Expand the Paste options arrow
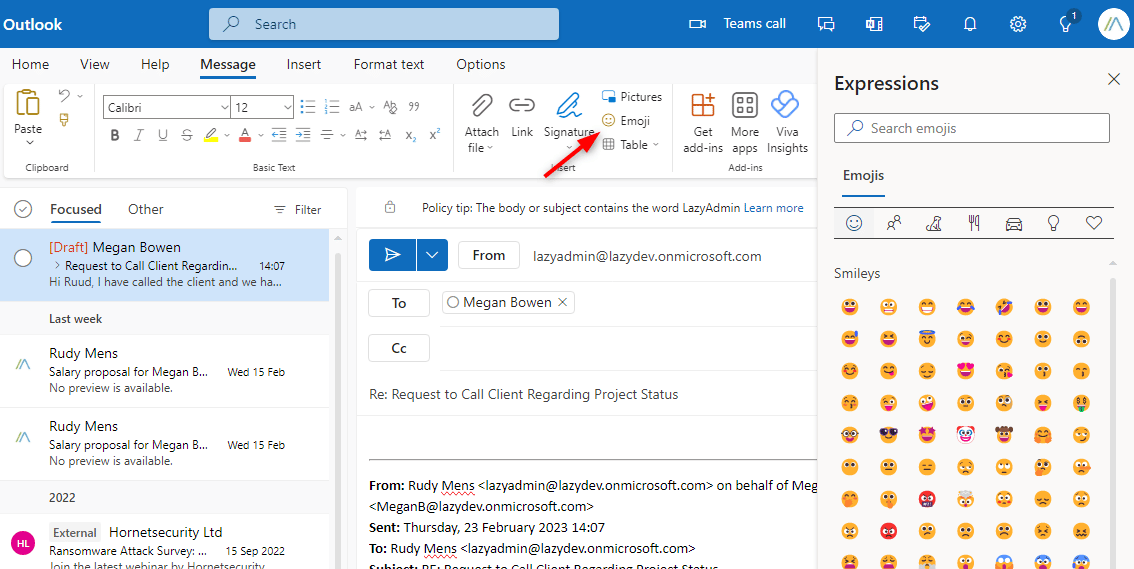This screenshot has height=569, width=1134. tap(28, 143)
